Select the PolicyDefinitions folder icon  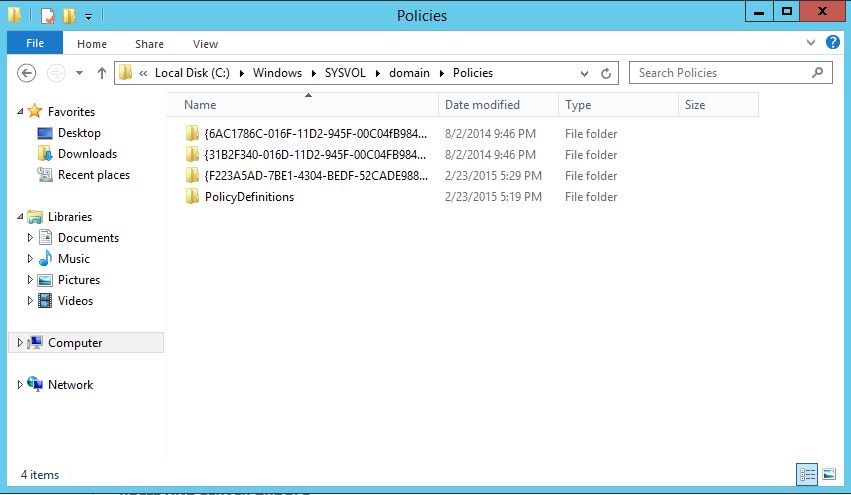pyautogui.click(x=192, y=196)
